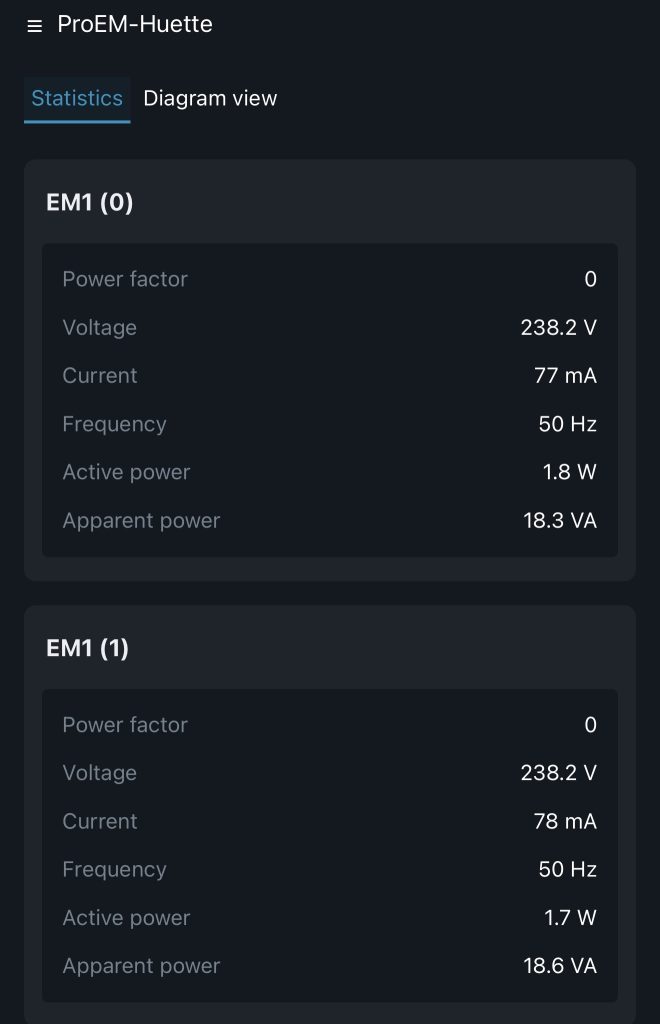Click EM1 (0) voltage value 238.2 V

coord(559,327)
